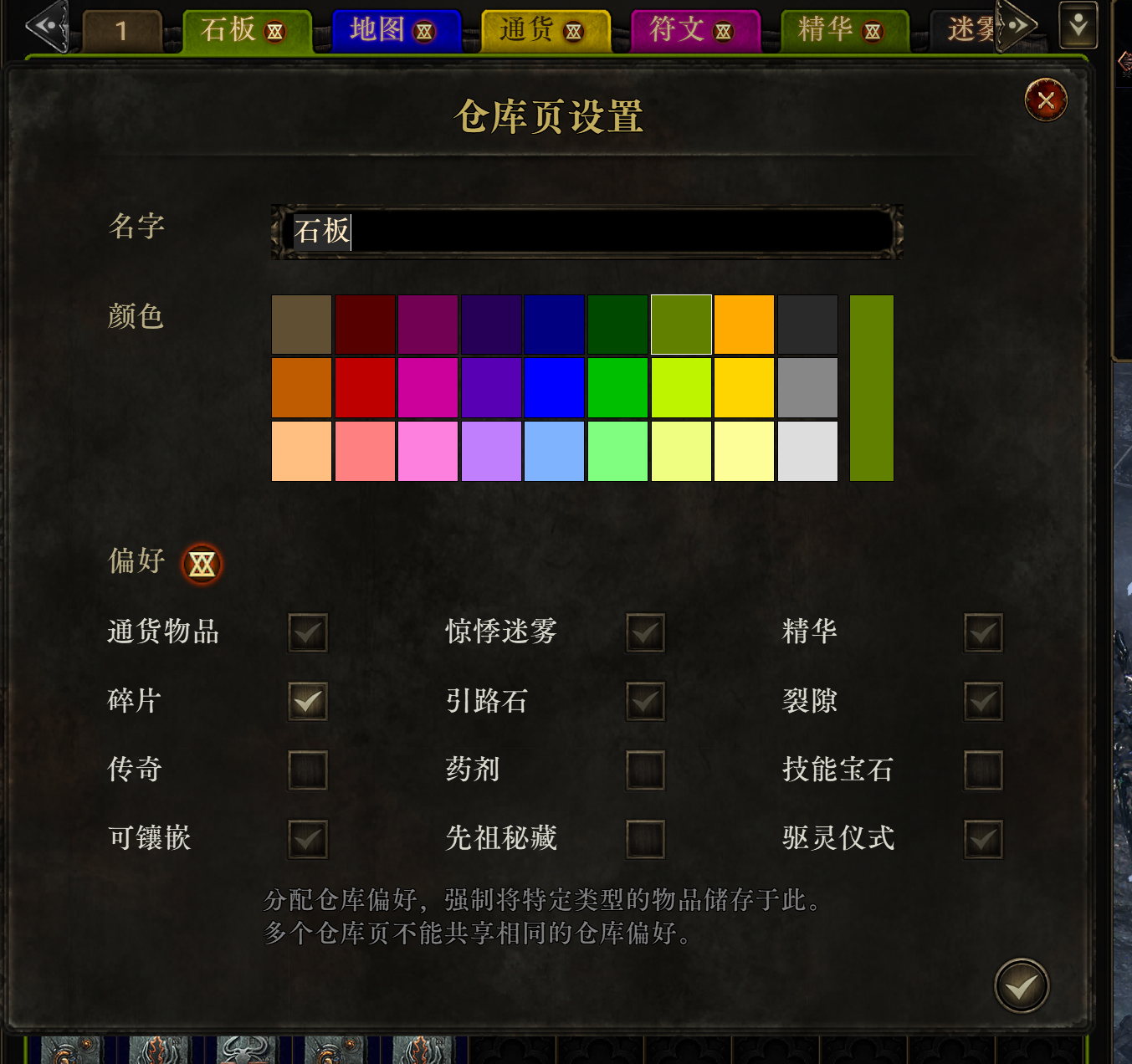The image size is (1132, 1064).
Task: Click the left stash tab scroll arrow
Action: coord(47,26)
